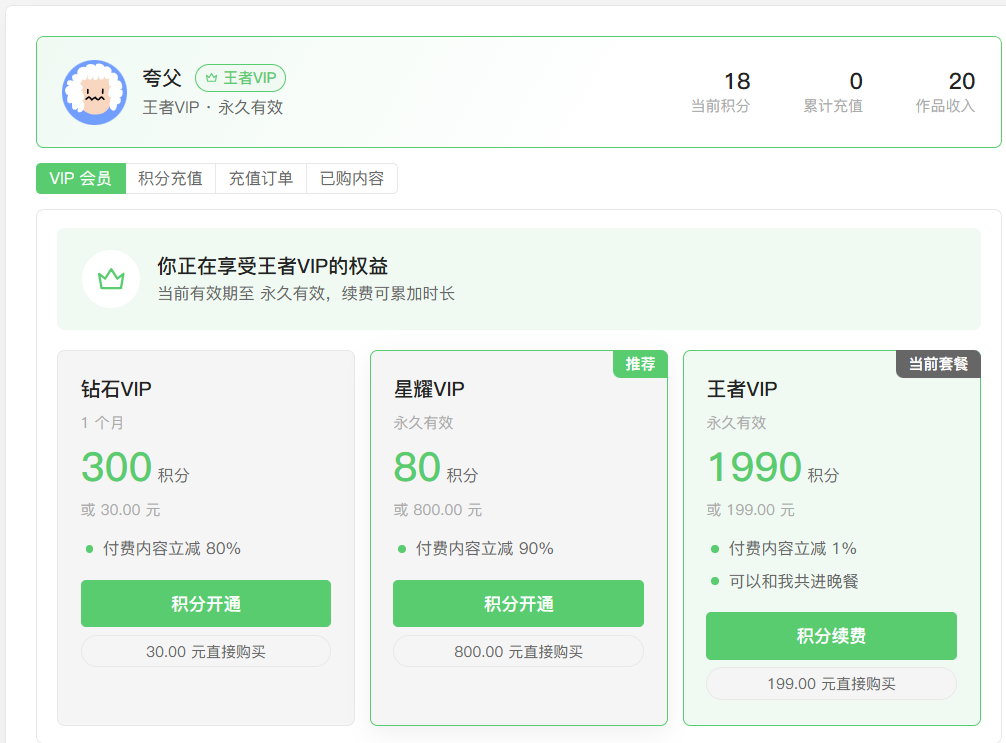1006x743 pixels.
Task: Click 付费内容立减 90% benefit text
Action: tap(484, 549)
